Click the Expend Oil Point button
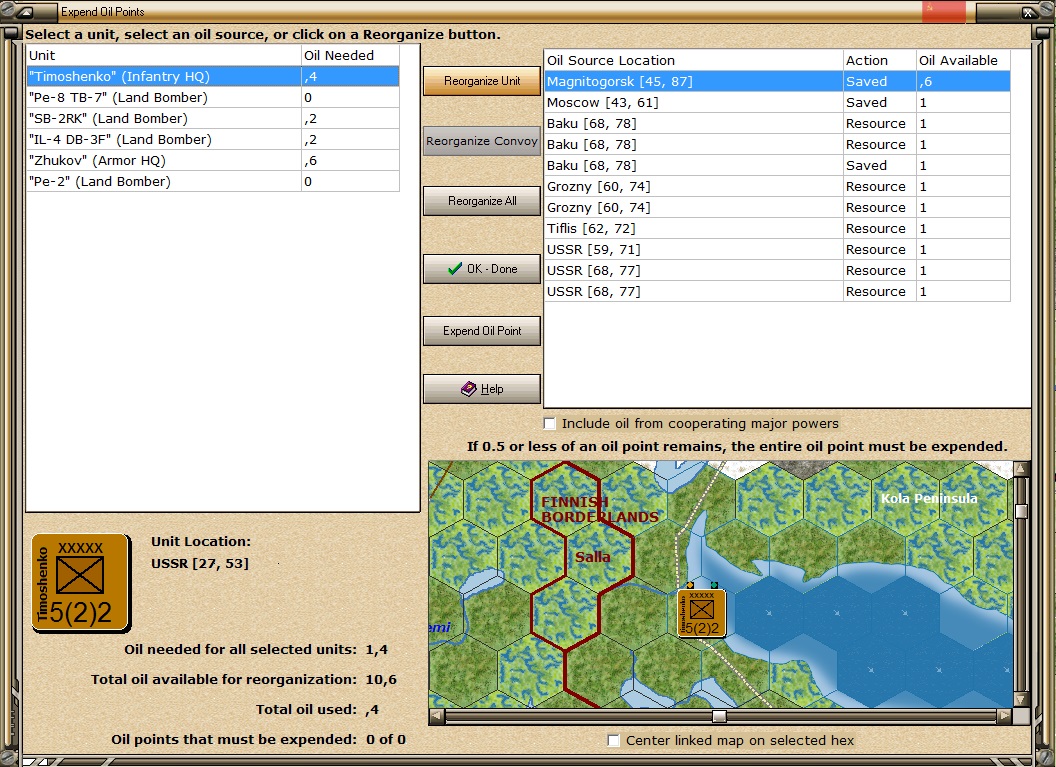Viewport: 1056px width, 767px height. click(482, 331)
